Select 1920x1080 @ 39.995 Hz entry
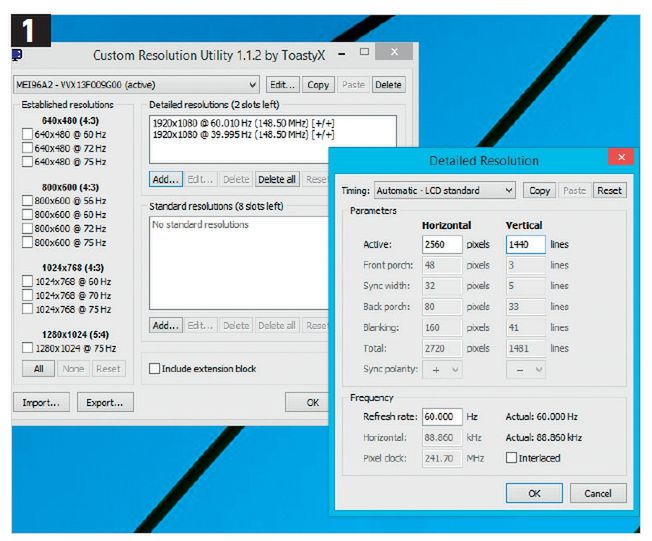652x541 pixels. point(244,134)
